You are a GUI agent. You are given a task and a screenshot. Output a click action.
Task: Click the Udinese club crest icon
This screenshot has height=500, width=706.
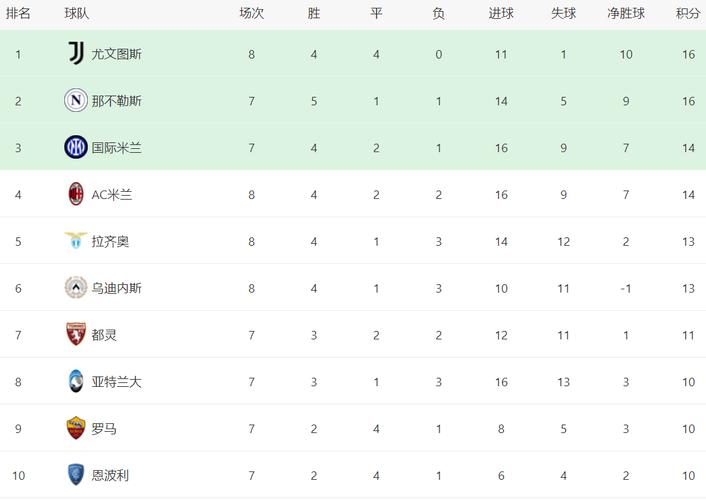coord(76,287)
